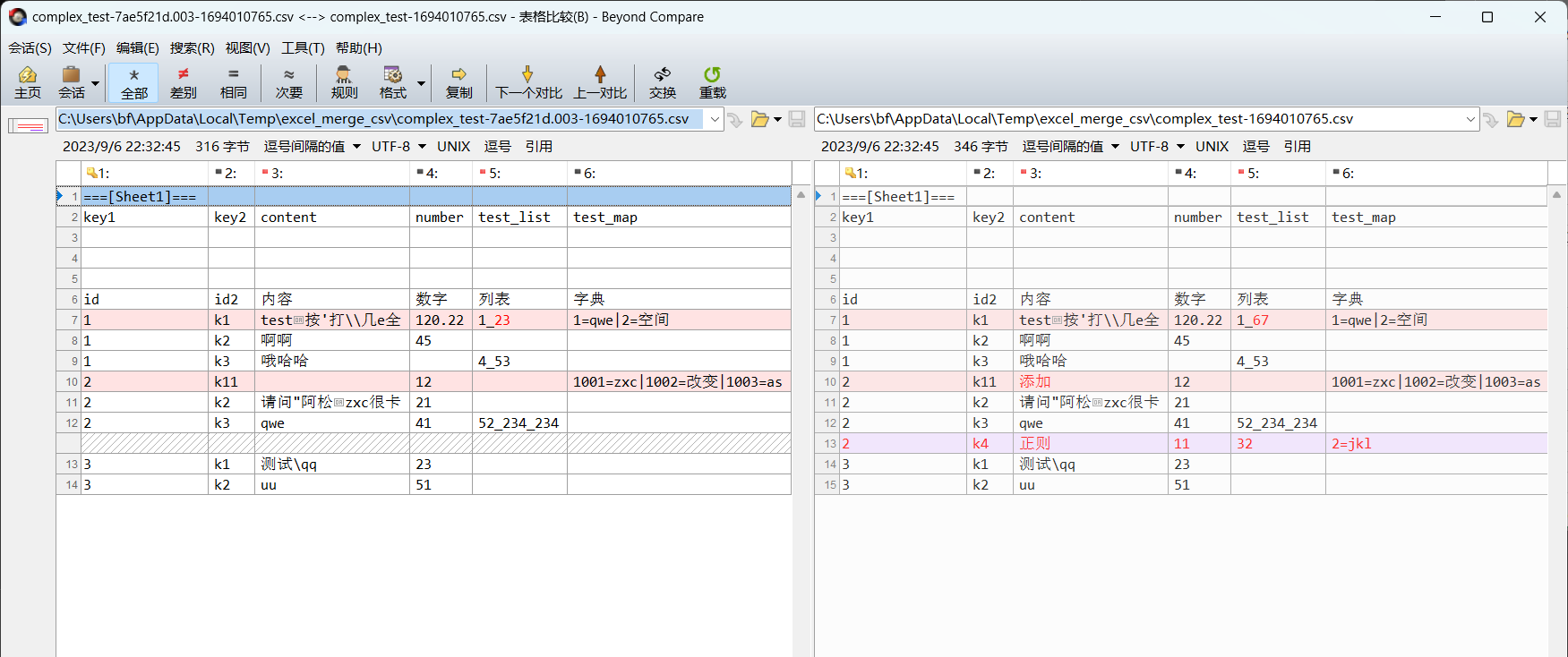Expand the 格式 toolbar dropdown arrow

422,83
